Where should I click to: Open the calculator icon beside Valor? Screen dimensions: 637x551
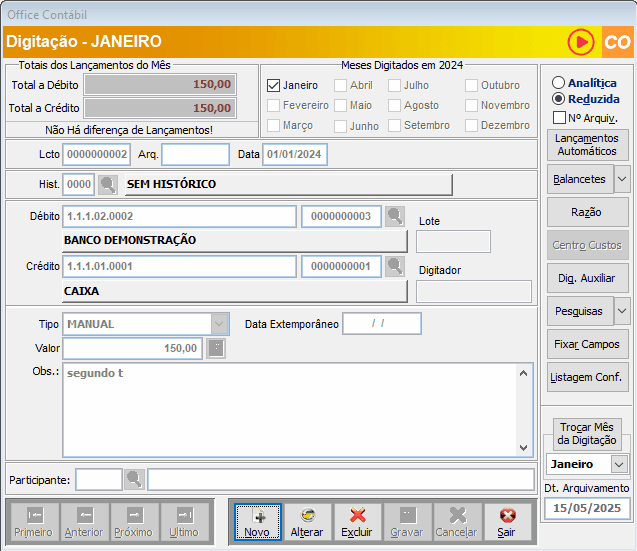[216, 348]
